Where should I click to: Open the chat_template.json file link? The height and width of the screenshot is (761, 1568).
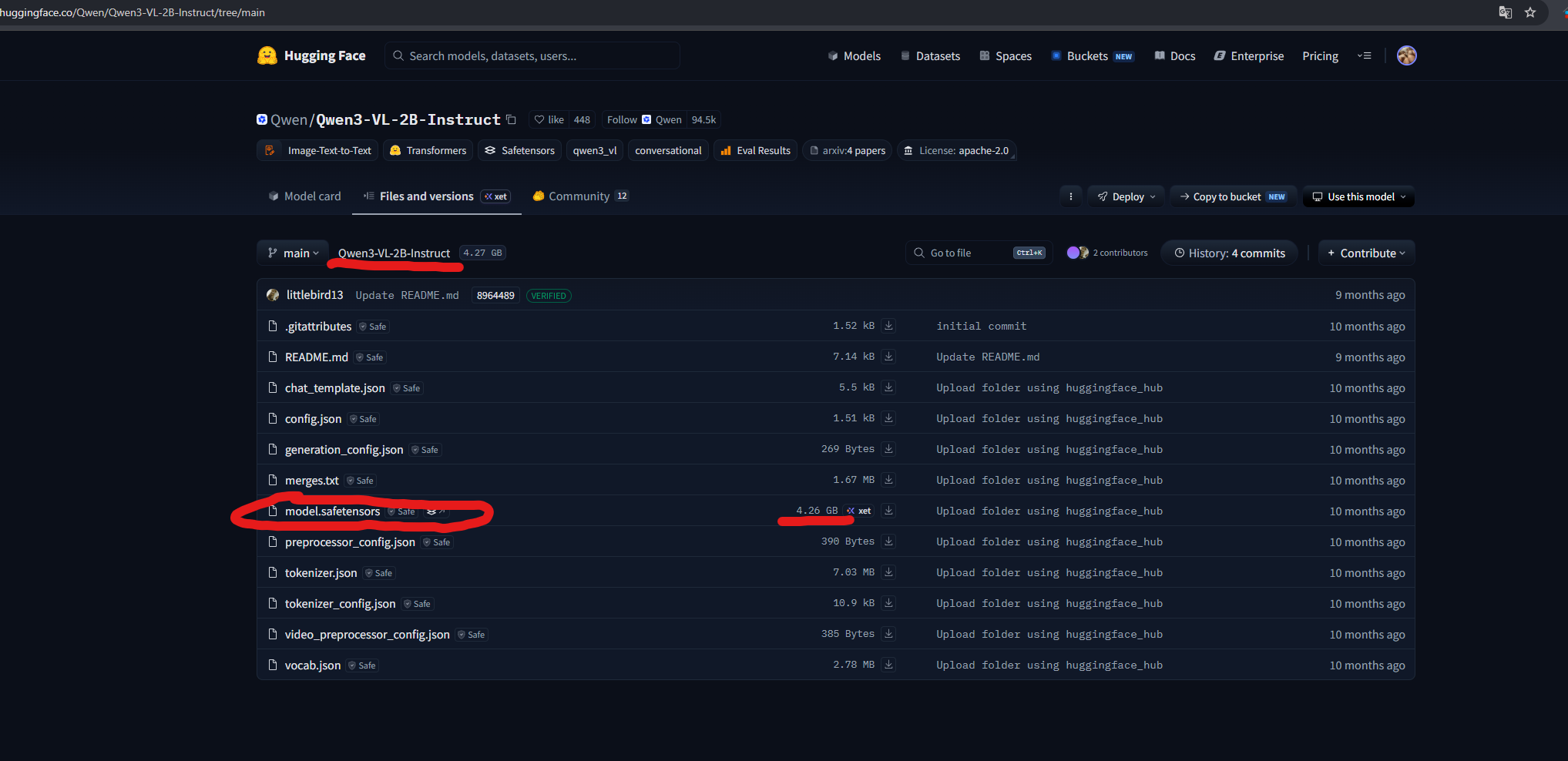[x=335, y=388]
